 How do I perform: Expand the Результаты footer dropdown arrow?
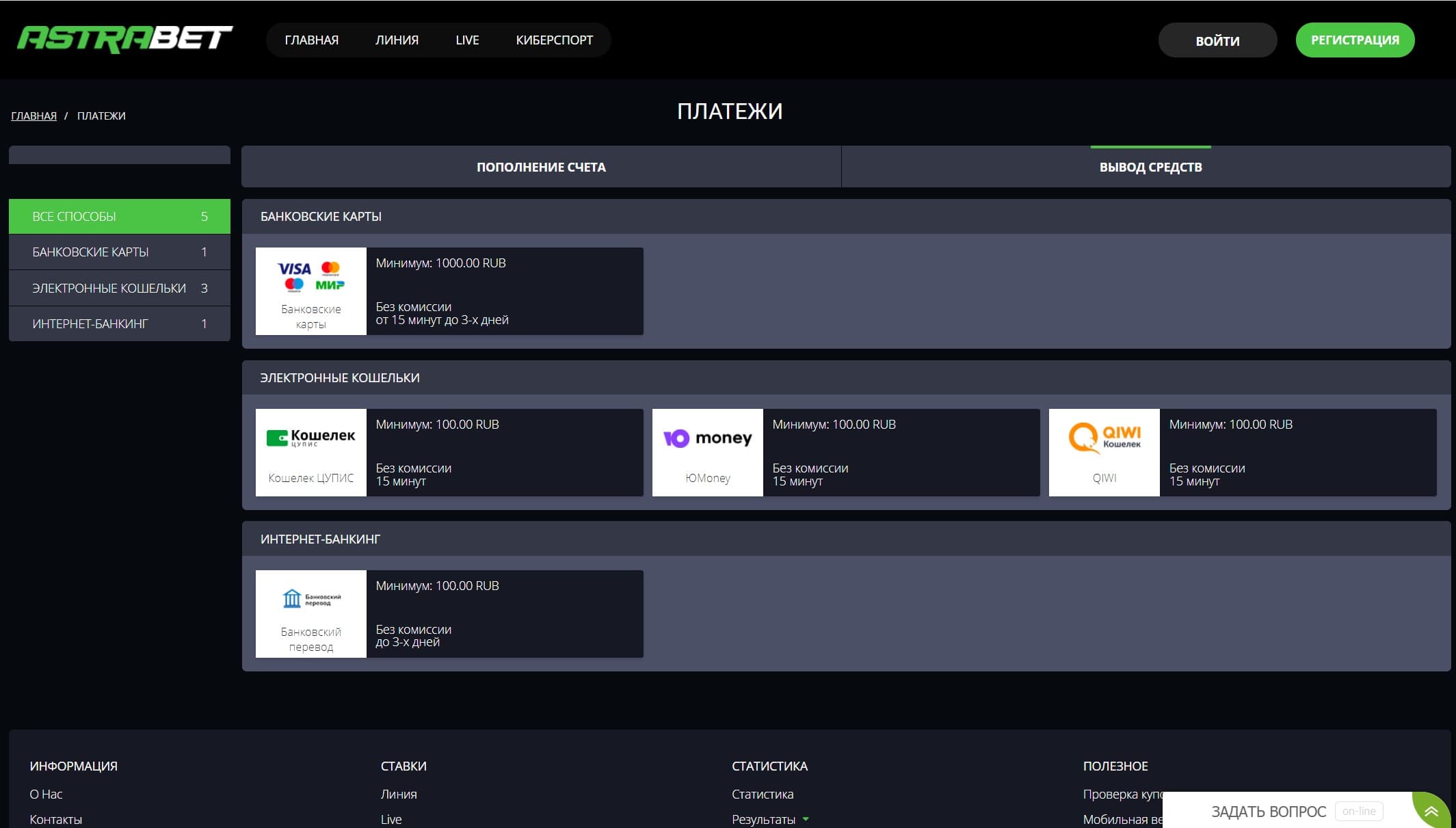pyautogui.click(x=806, y=819)
